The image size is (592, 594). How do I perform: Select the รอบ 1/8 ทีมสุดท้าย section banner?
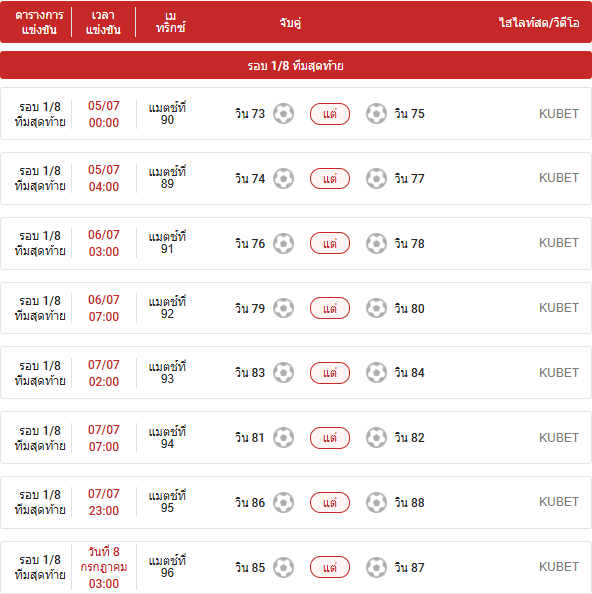tap(296, 66)
